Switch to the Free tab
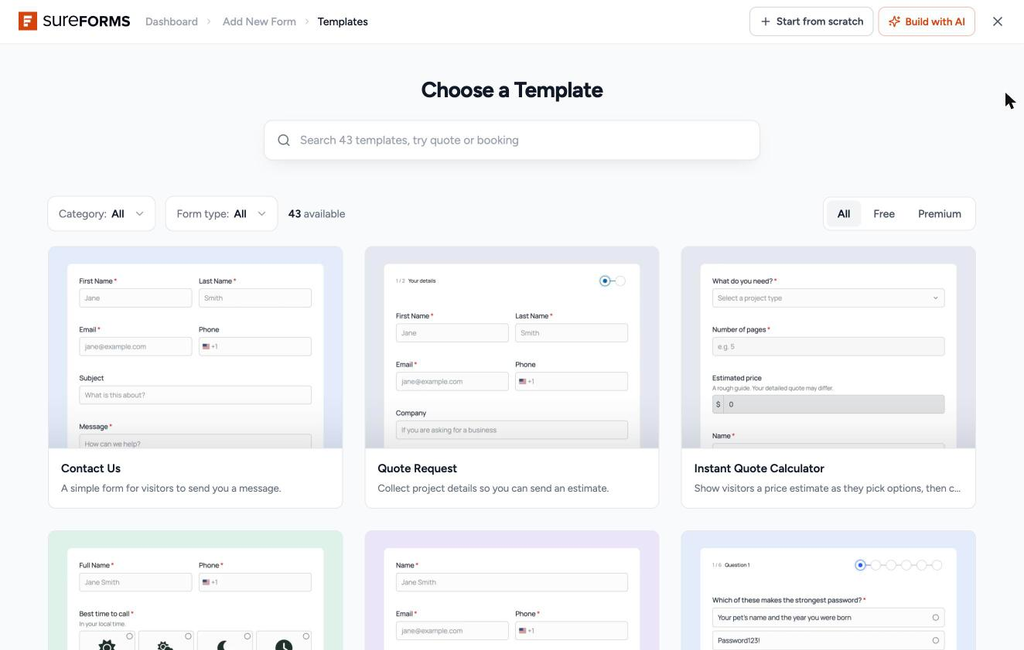The width and height of the screenshot is (1024, 650). click(884, 214)
